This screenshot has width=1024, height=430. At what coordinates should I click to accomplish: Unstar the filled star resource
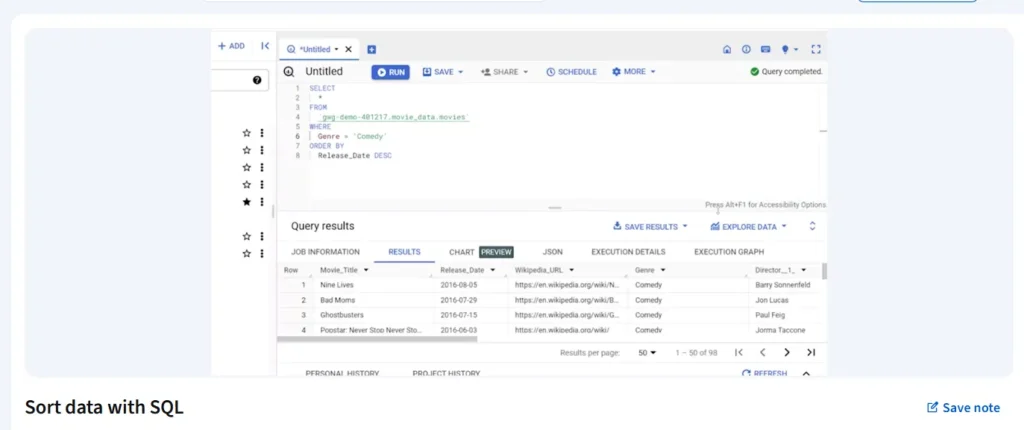pos(246,202)
